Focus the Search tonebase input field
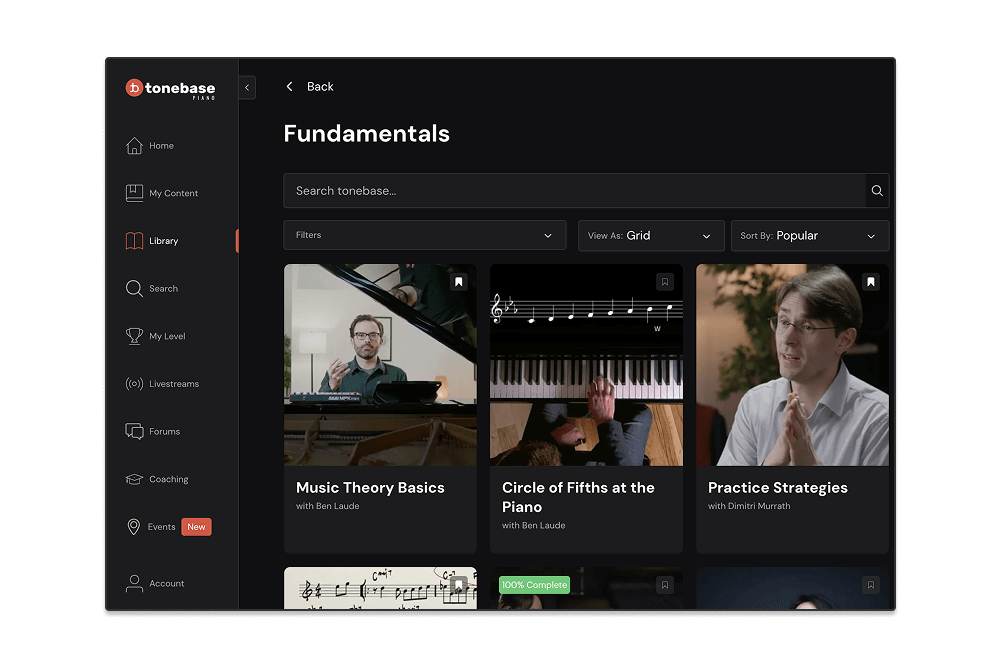Screen dimensions: 1000x667 pyautogui.click(x=575, y=191)
